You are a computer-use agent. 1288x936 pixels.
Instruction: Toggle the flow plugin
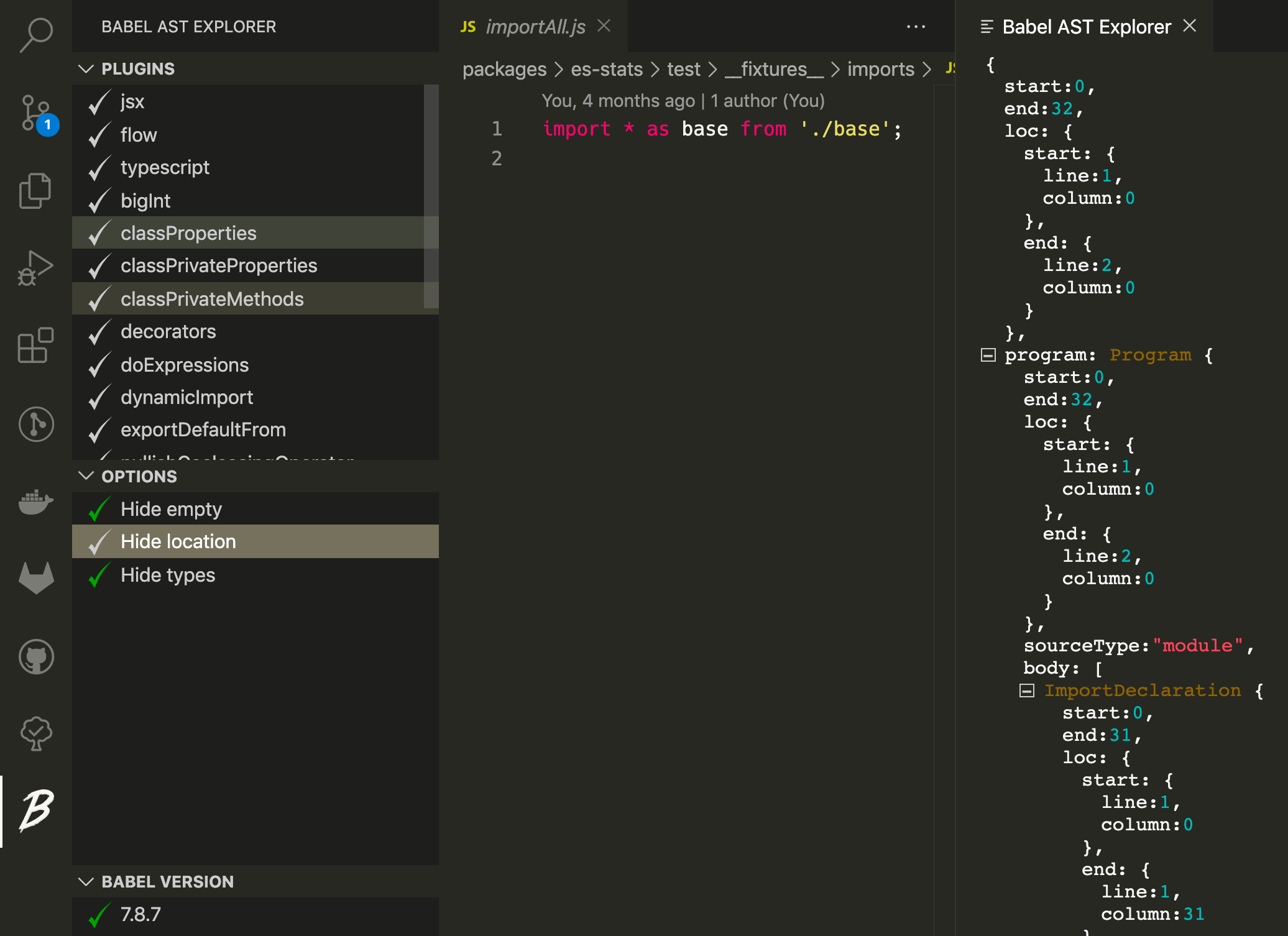coord(255,135)
